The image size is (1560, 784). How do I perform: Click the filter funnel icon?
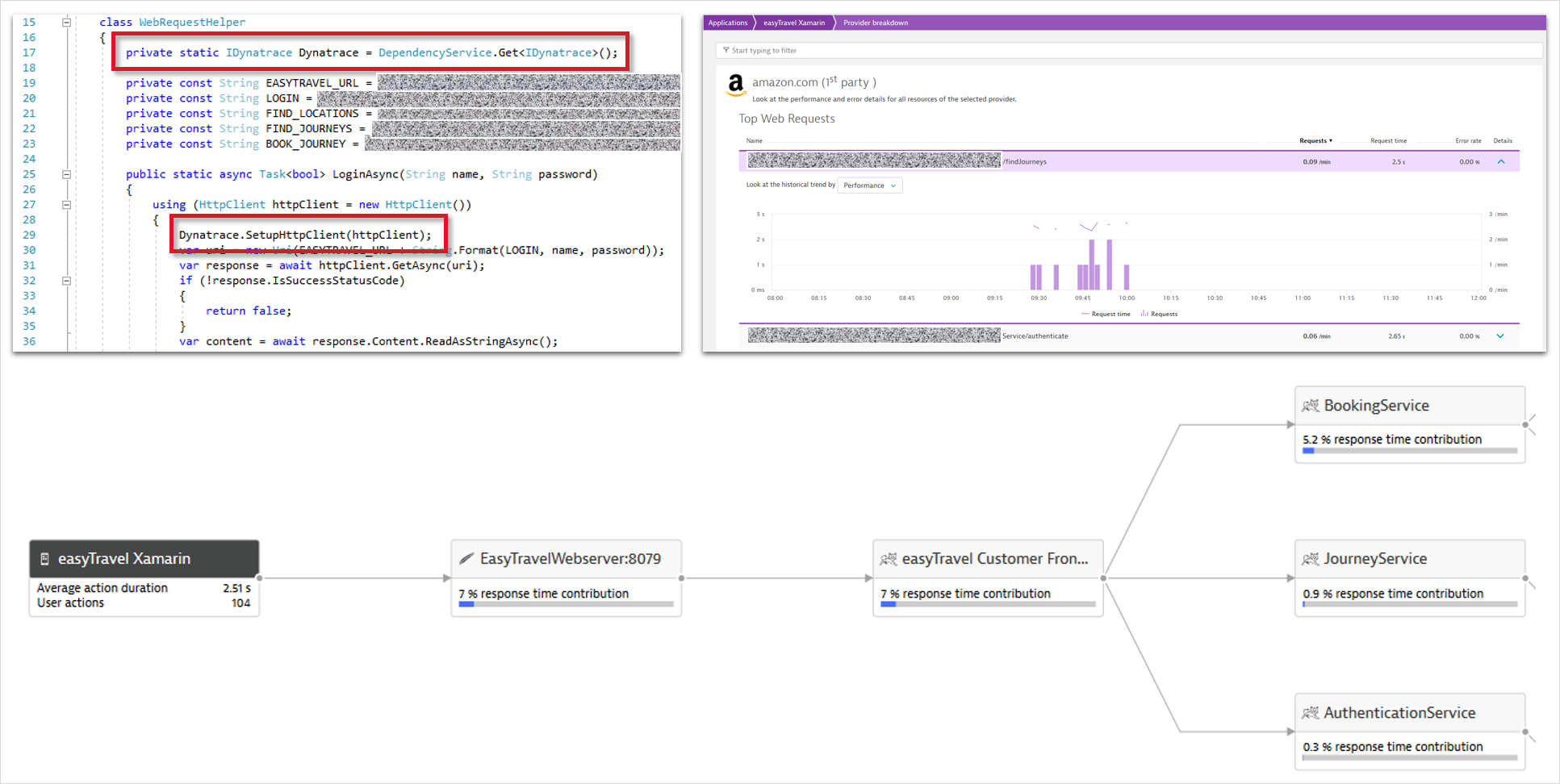[726, 50]
